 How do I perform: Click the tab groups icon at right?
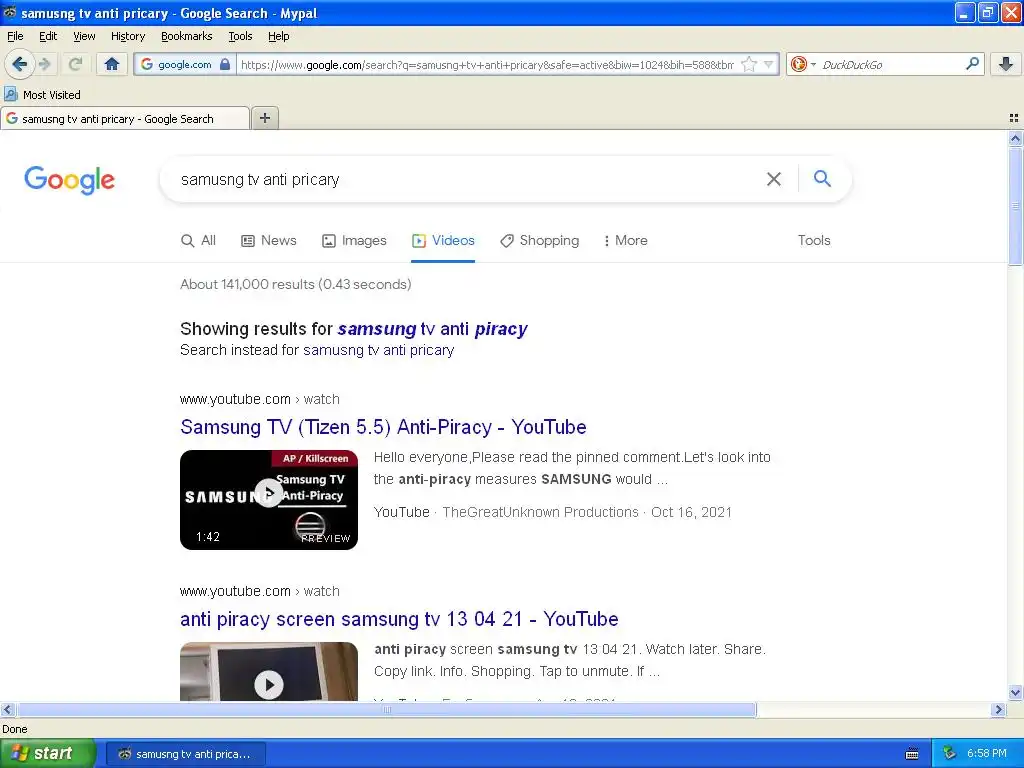point(1014,118)
